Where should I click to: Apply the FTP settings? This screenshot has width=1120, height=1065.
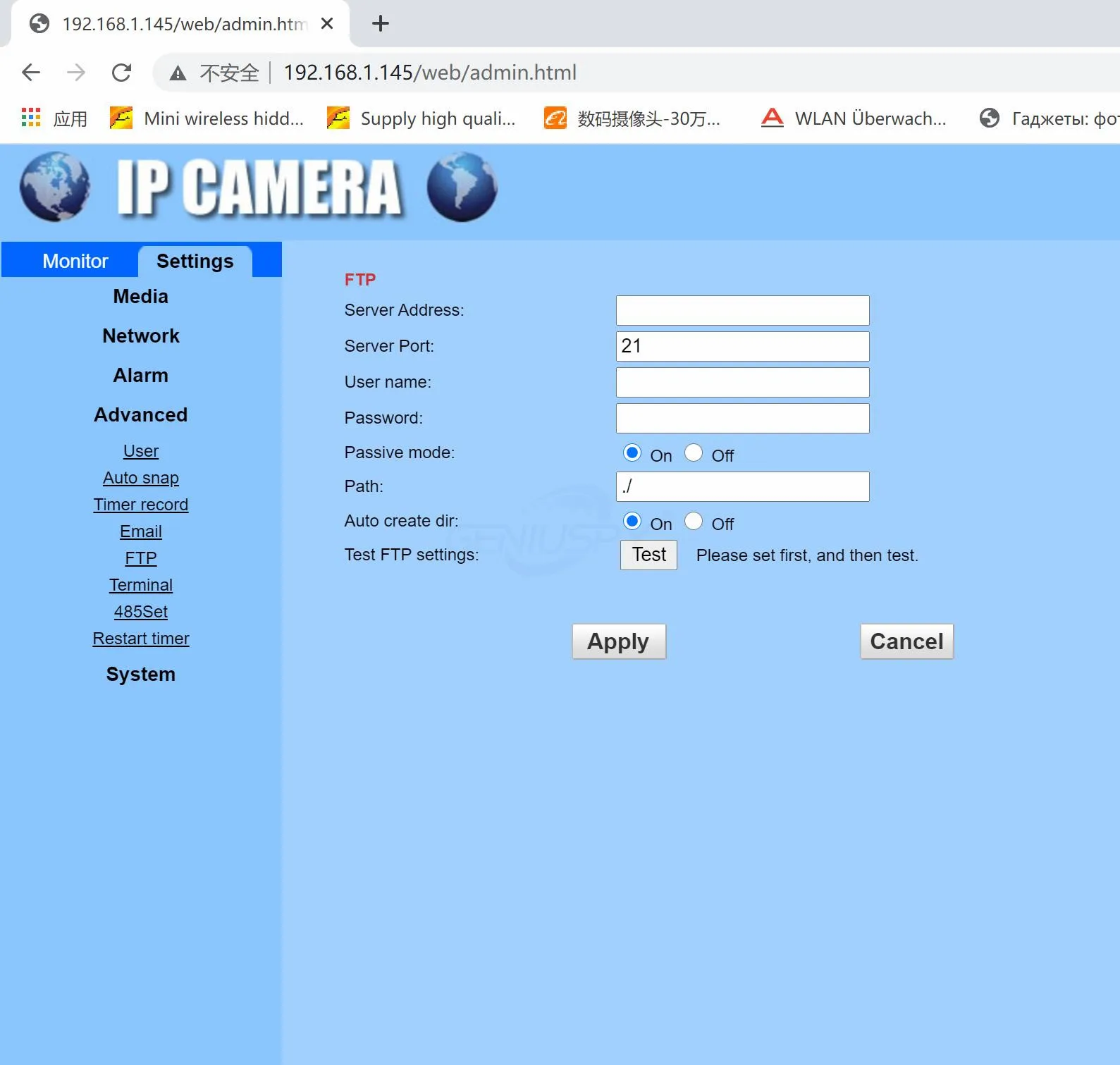(618, 641)
